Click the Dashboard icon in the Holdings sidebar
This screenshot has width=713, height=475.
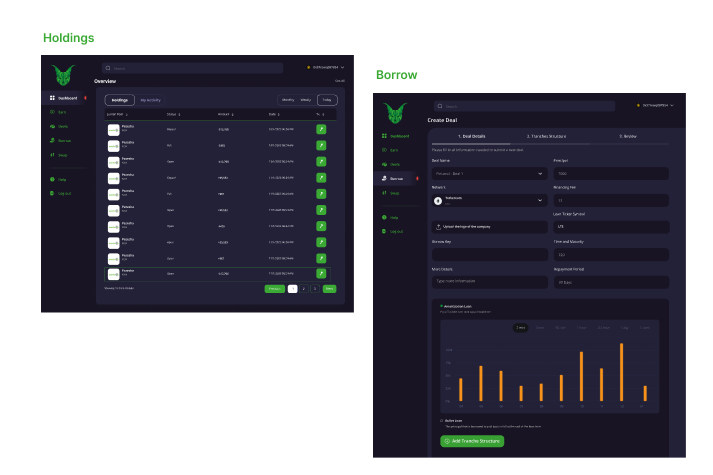click(52, 98)
